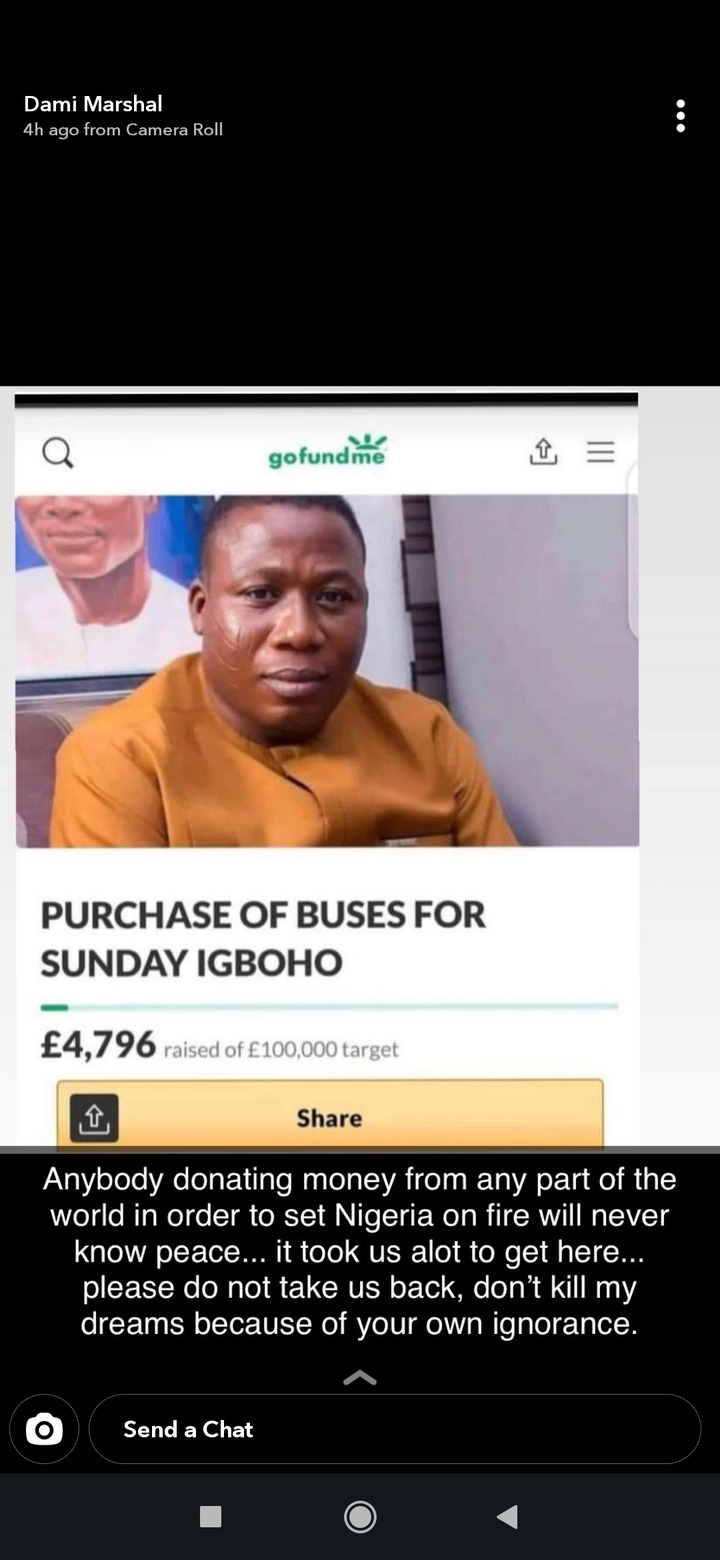Open the camera to reply with a snap

(44, 1430)
